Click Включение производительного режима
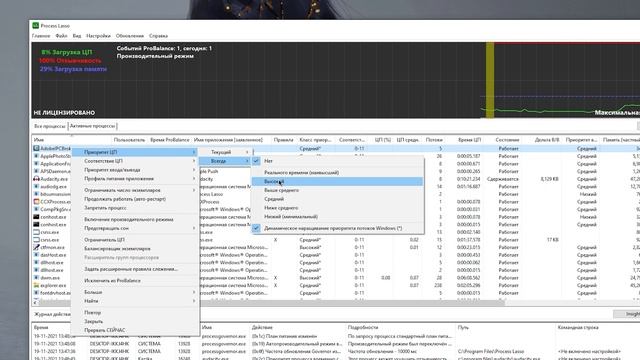The height and width of the screenshot is (360, 640). tap(135, 219)
